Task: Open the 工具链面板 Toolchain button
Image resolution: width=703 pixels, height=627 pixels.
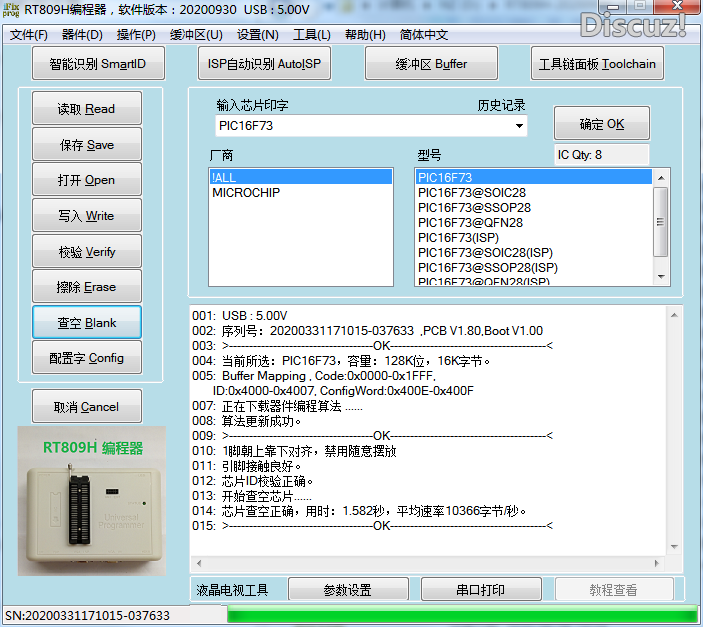Action: [x=597, y=64]
